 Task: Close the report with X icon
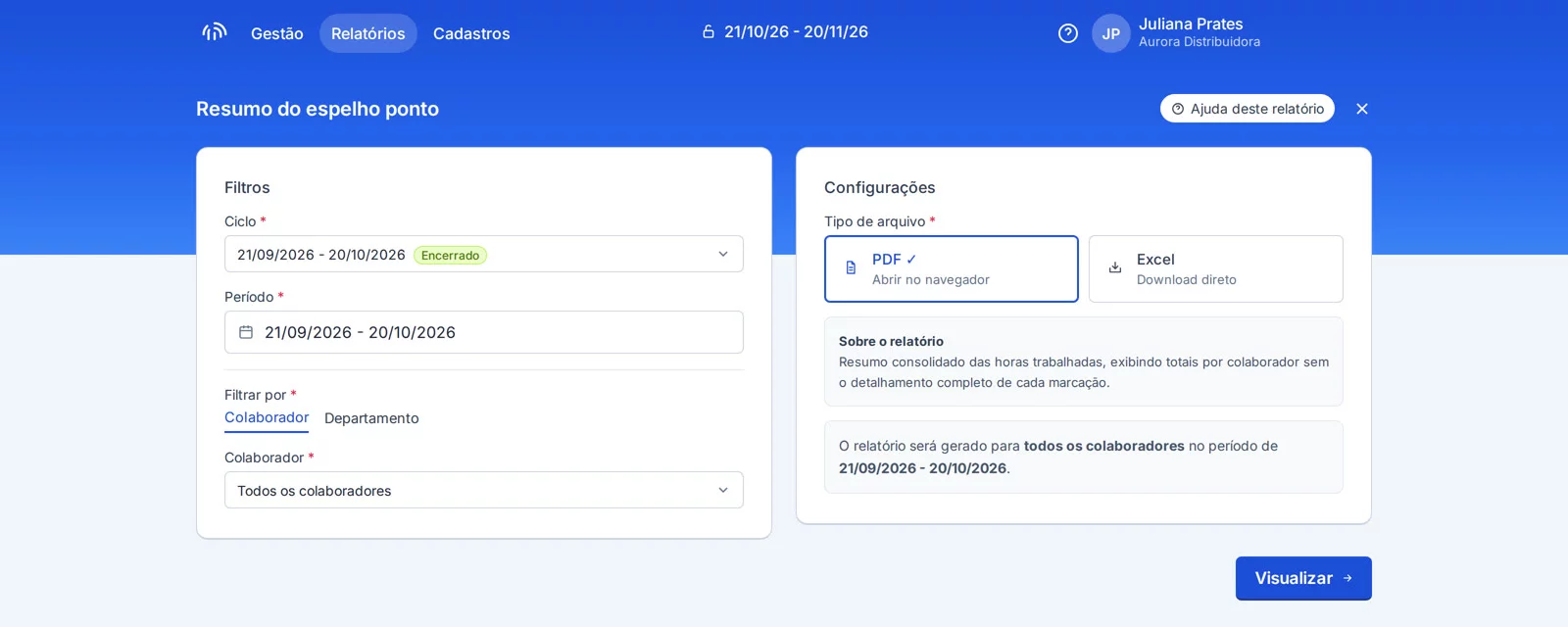[1362, 109]
